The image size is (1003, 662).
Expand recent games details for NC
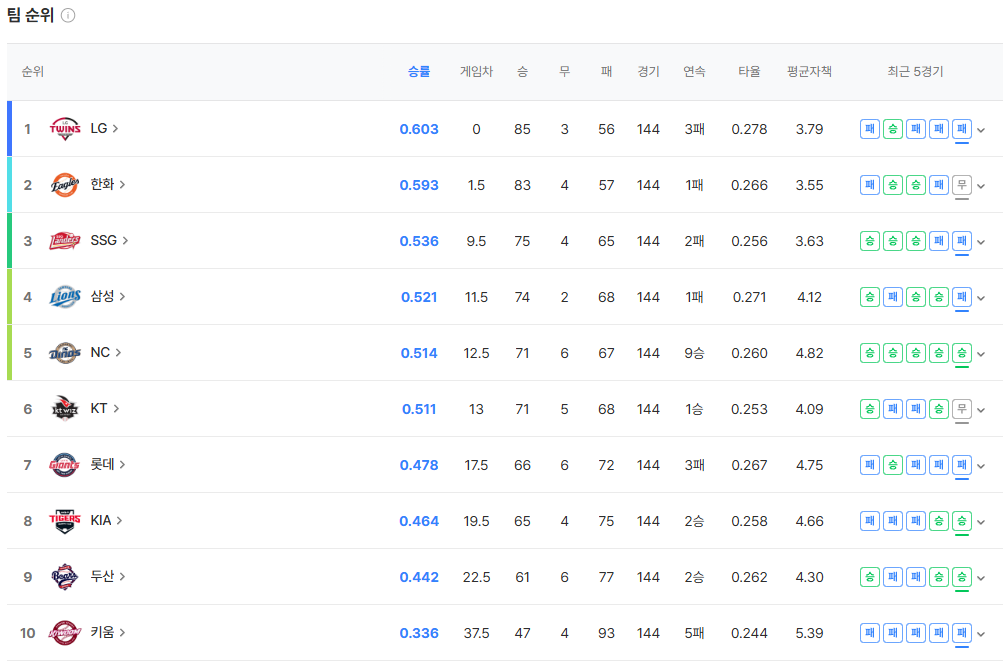(981, 354)
